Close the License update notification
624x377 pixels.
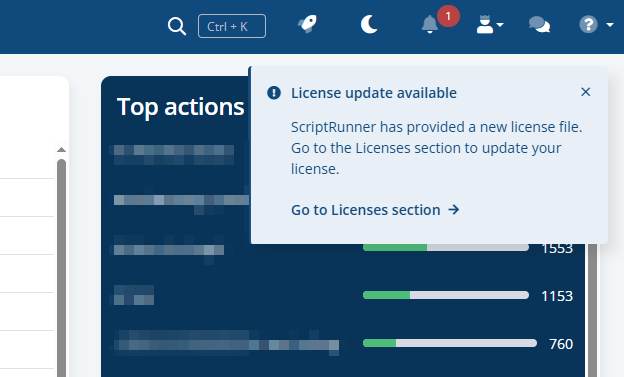pos(585,92)
